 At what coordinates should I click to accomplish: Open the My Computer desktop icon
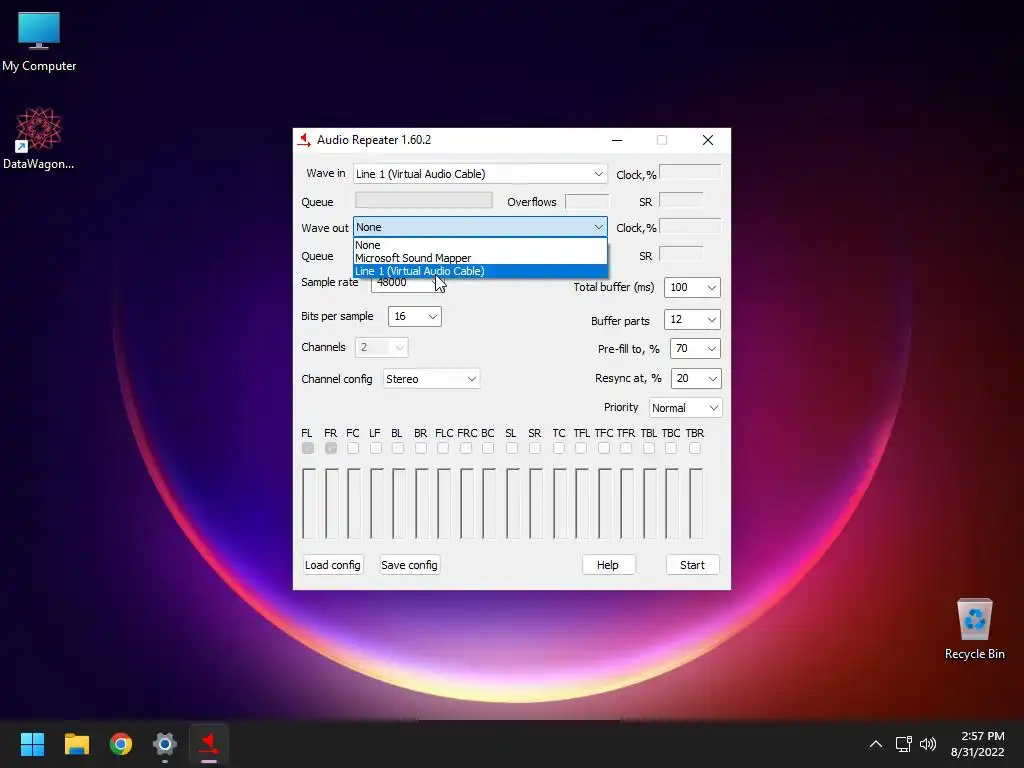click(39, 41)
